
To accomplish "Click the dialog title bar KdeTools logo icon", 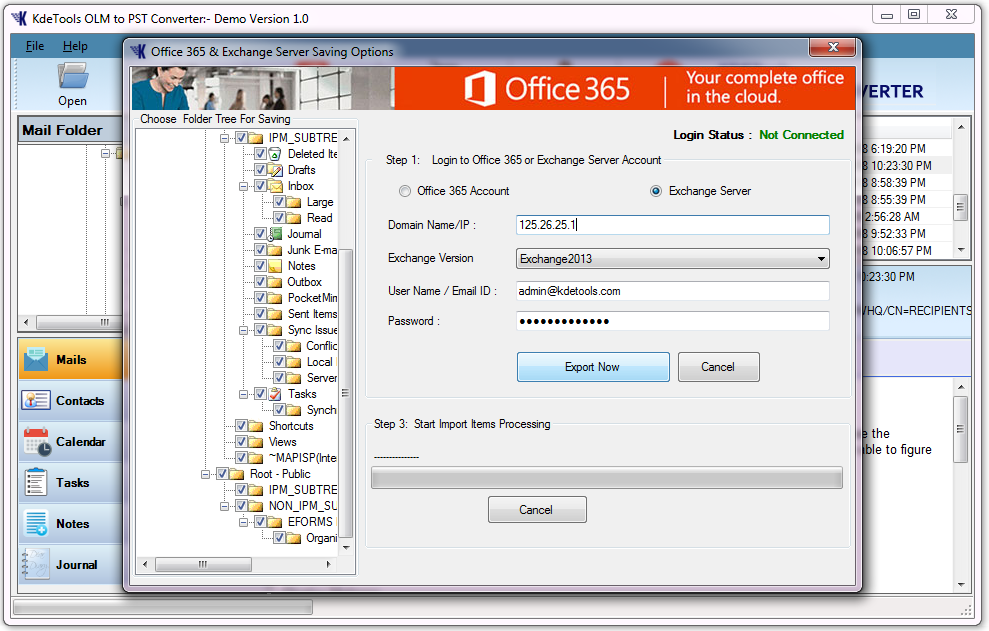I will click(x=138, y=51).
